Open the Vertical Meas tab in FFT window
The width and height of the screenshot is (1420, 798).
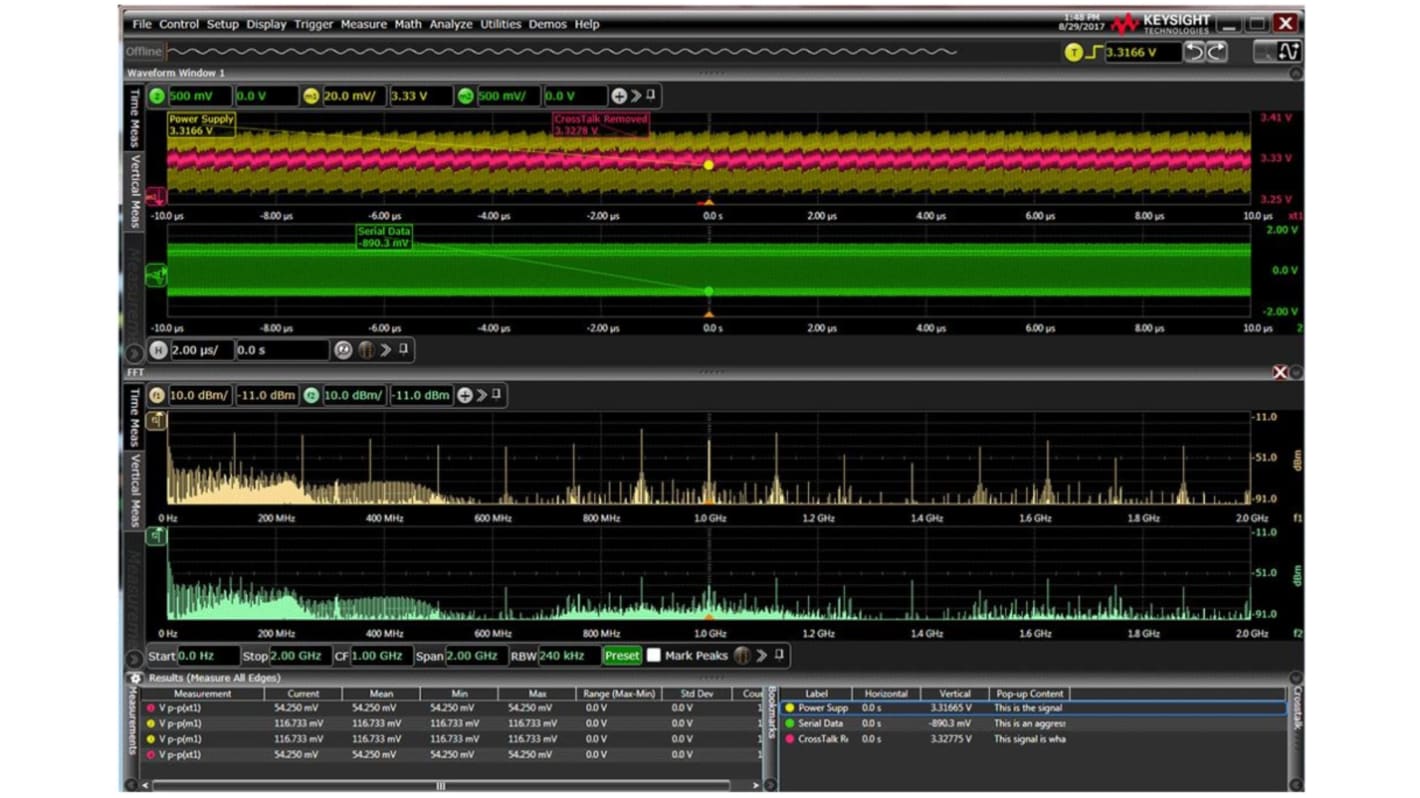click(134, 490)
